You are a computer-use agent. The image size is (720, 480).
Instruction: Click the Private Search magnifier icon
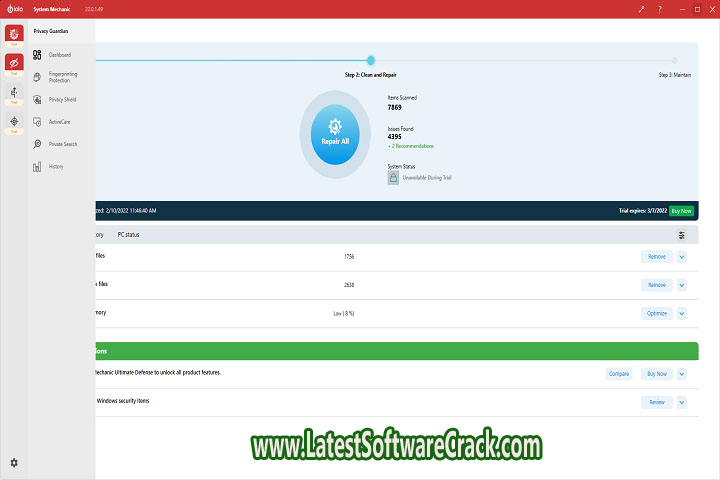pyautogui.click(x=37, y=144)
